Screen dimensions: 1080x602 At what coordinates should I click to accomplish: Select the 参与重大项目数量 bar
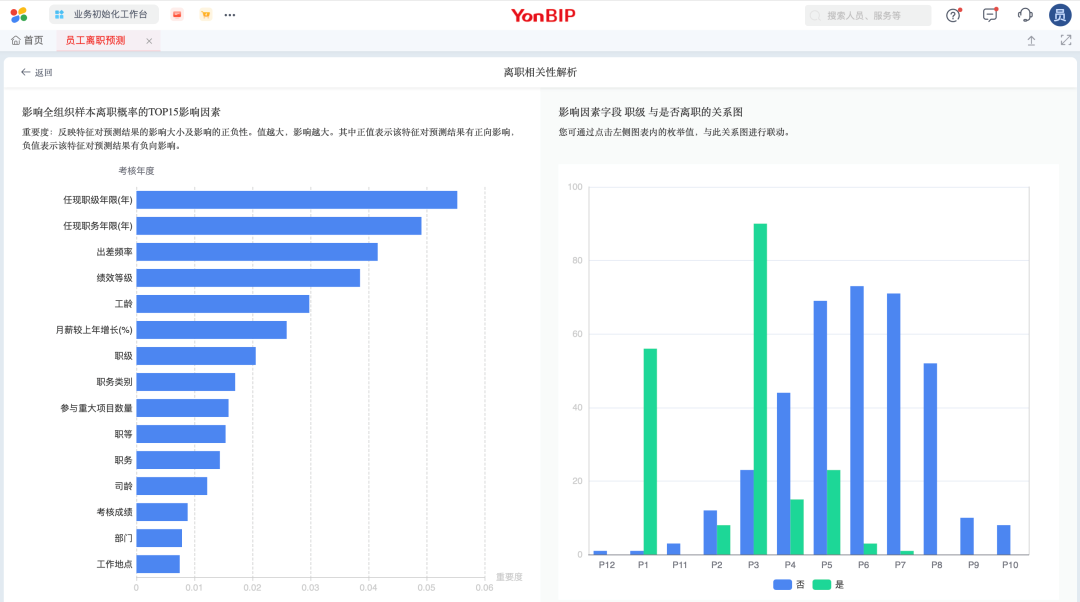(183, 408)
